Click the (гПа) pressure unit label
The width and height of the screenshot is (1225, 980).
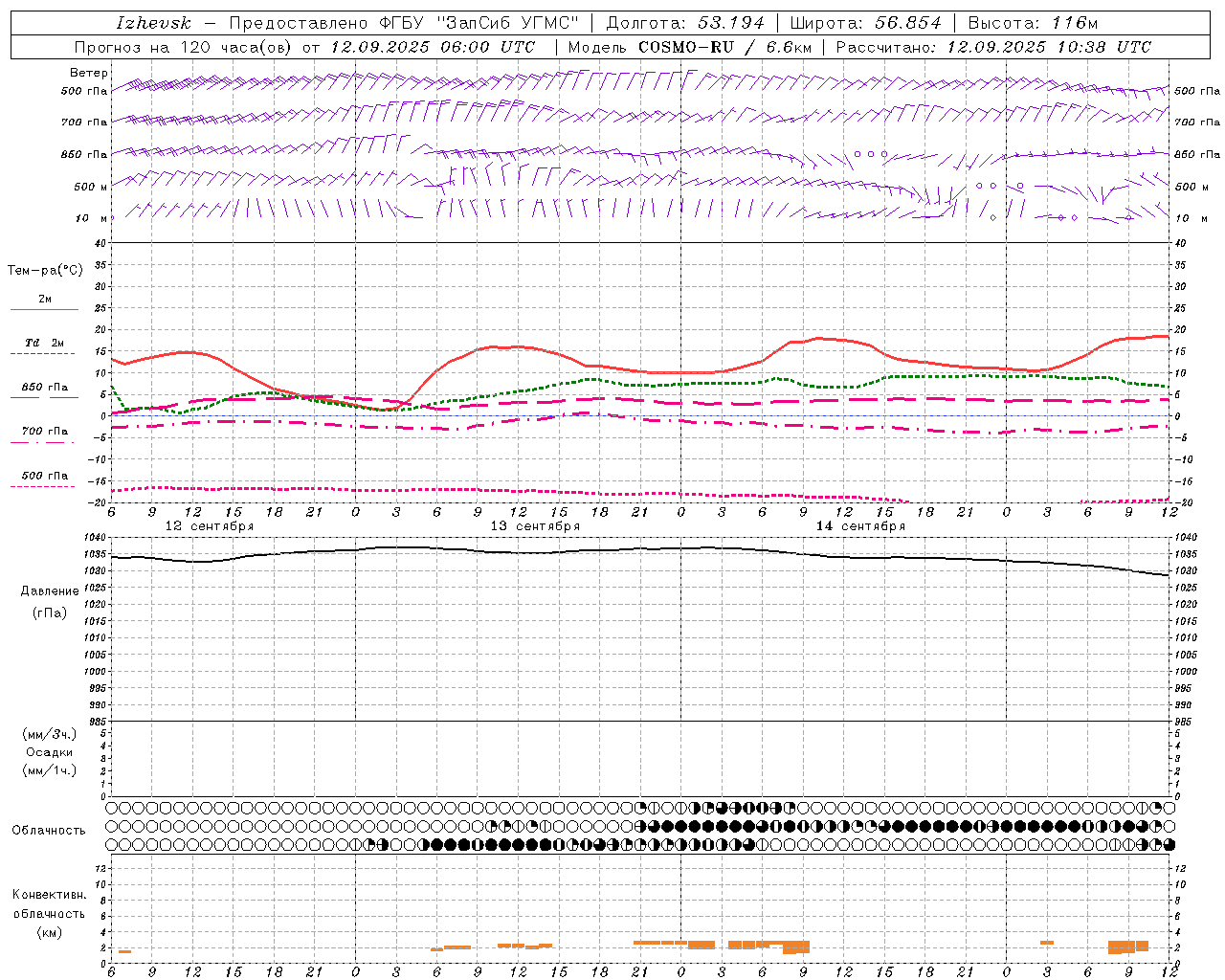(x=50, y=612)
